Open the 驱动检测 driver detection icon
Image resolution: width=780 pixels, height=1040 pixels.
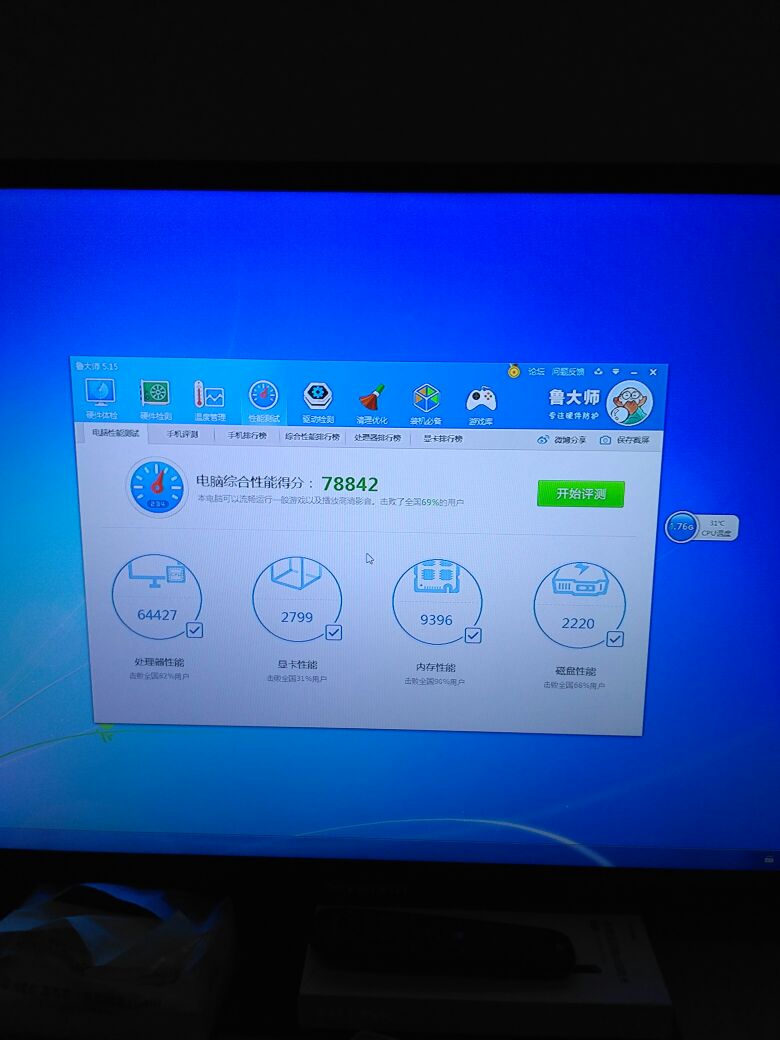[318, 403]
